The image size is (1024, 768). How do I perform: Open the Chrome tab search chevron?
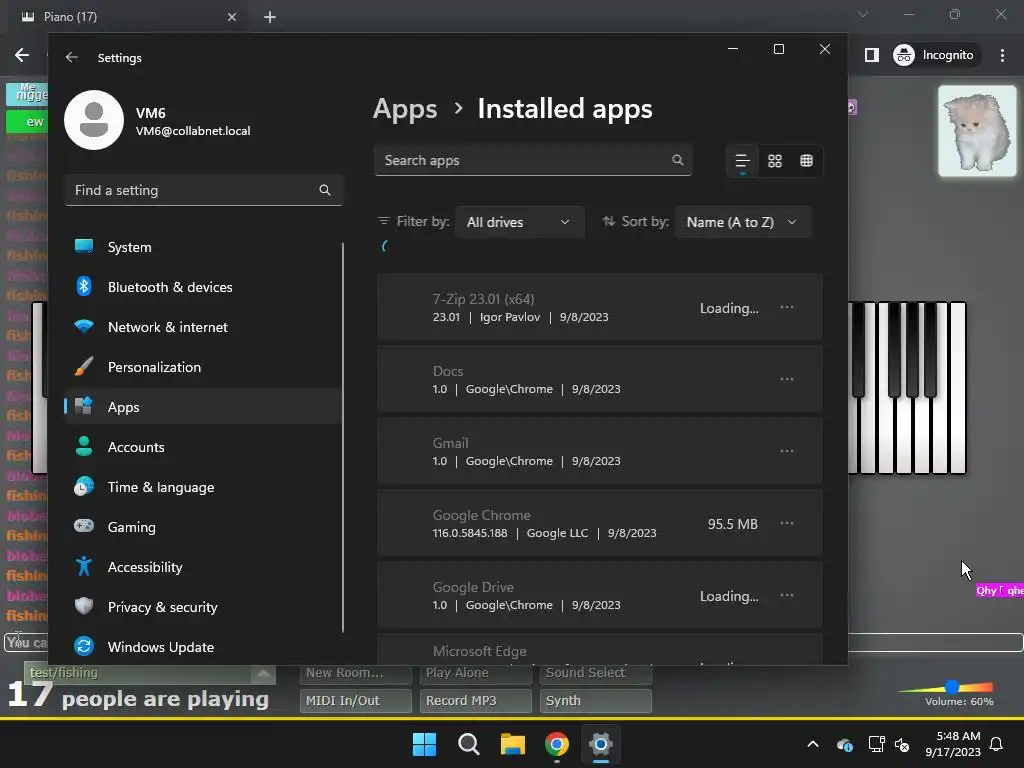(863, 14)
